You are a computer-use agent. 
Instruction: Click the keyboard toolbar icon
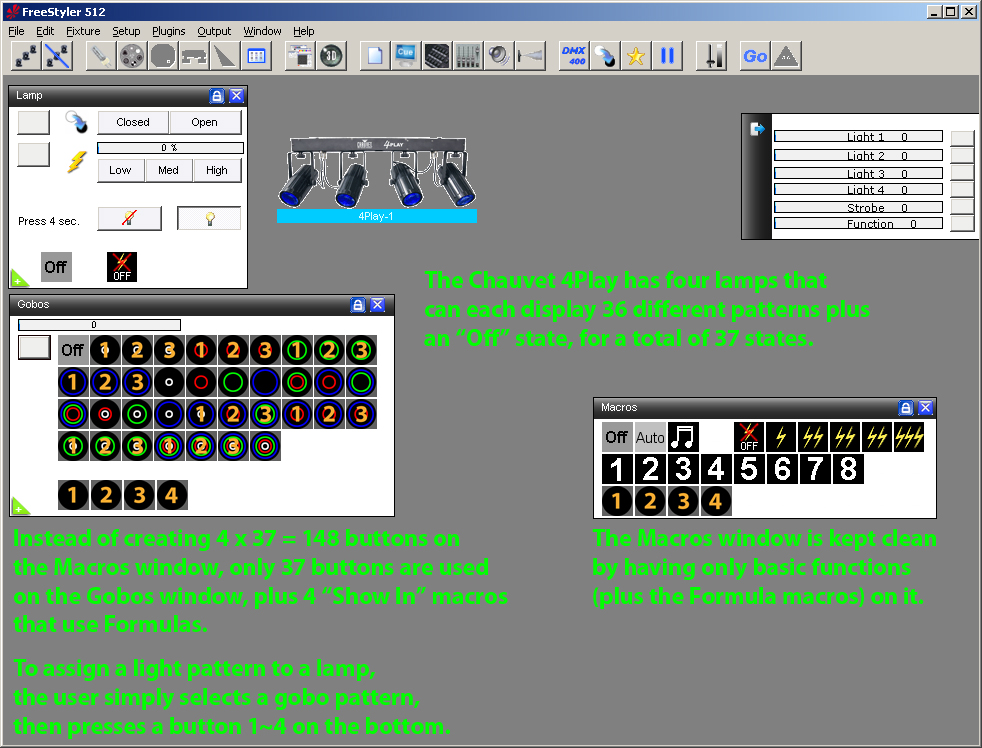pyautogui.click(x=437, y=56)
